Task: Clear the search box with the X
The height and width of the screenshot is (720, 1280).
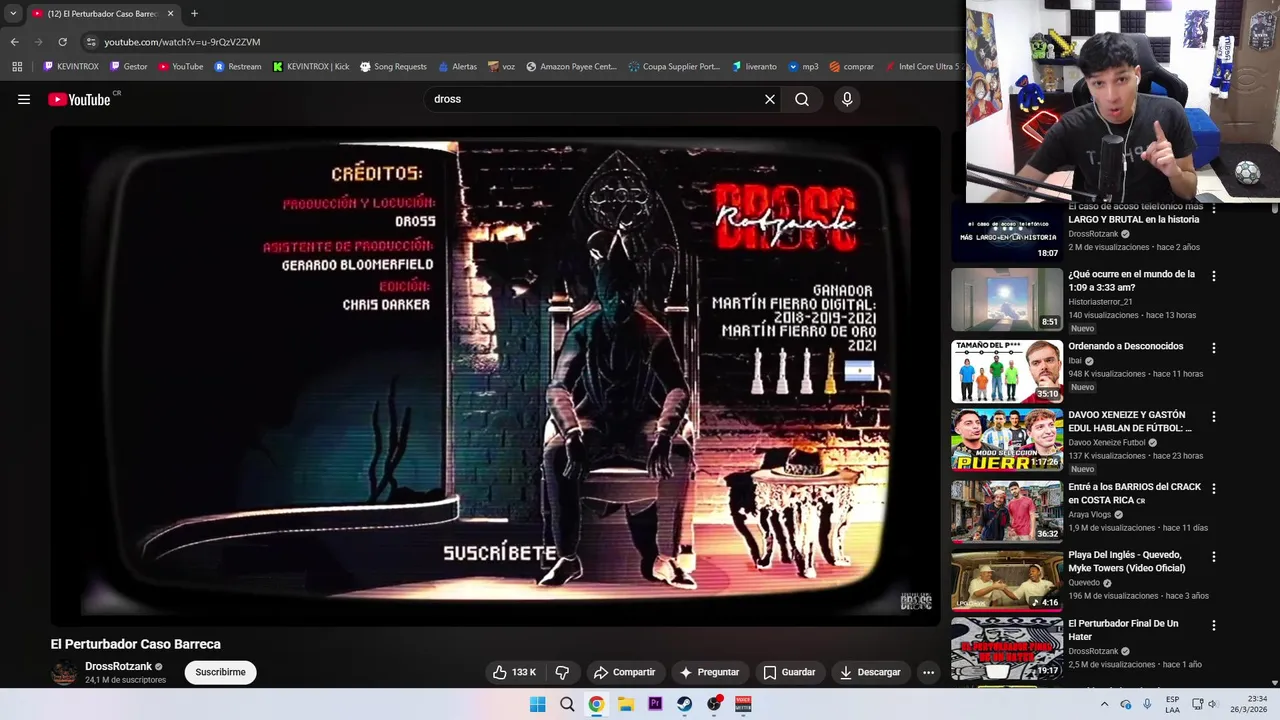Action: click(x=770, y=99)
